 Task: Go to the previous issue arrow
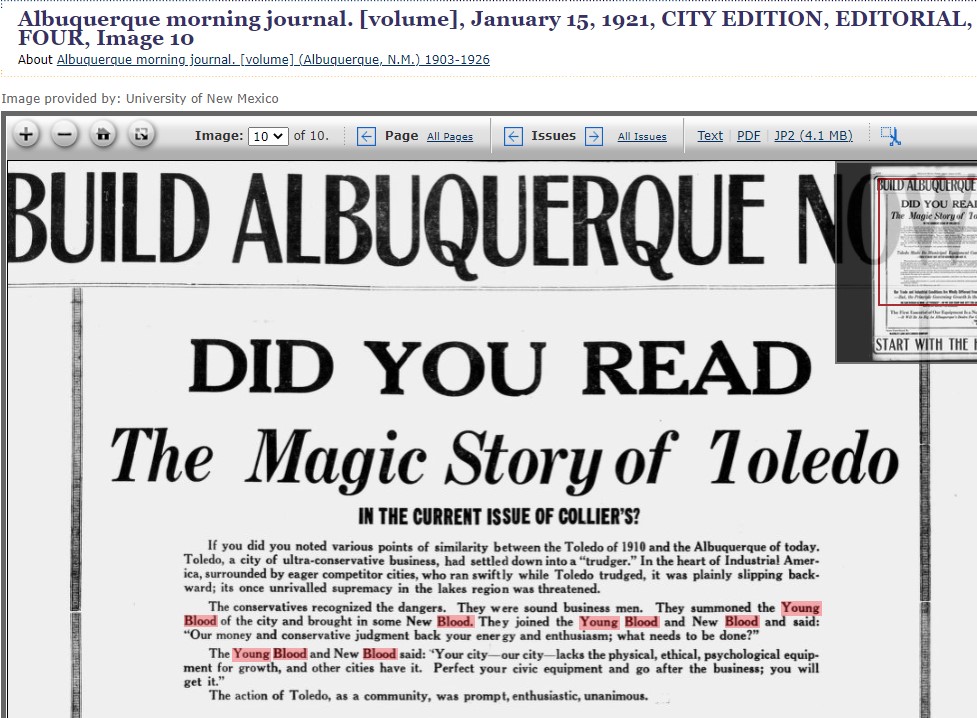coord(513,136)
